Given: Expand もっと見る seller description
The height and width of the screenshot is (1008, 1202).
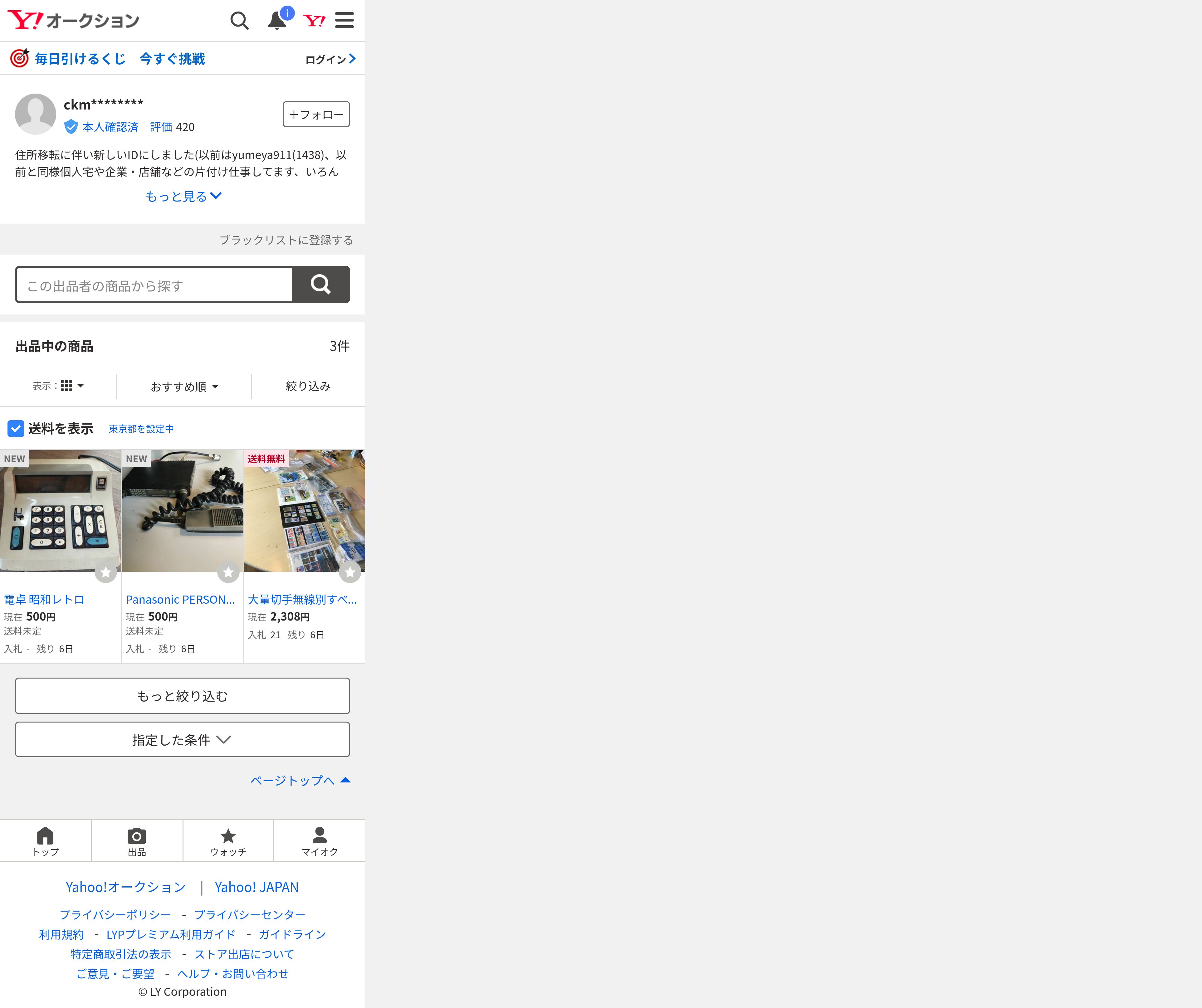Looking at the screenshot, I should tap(183, 196).
